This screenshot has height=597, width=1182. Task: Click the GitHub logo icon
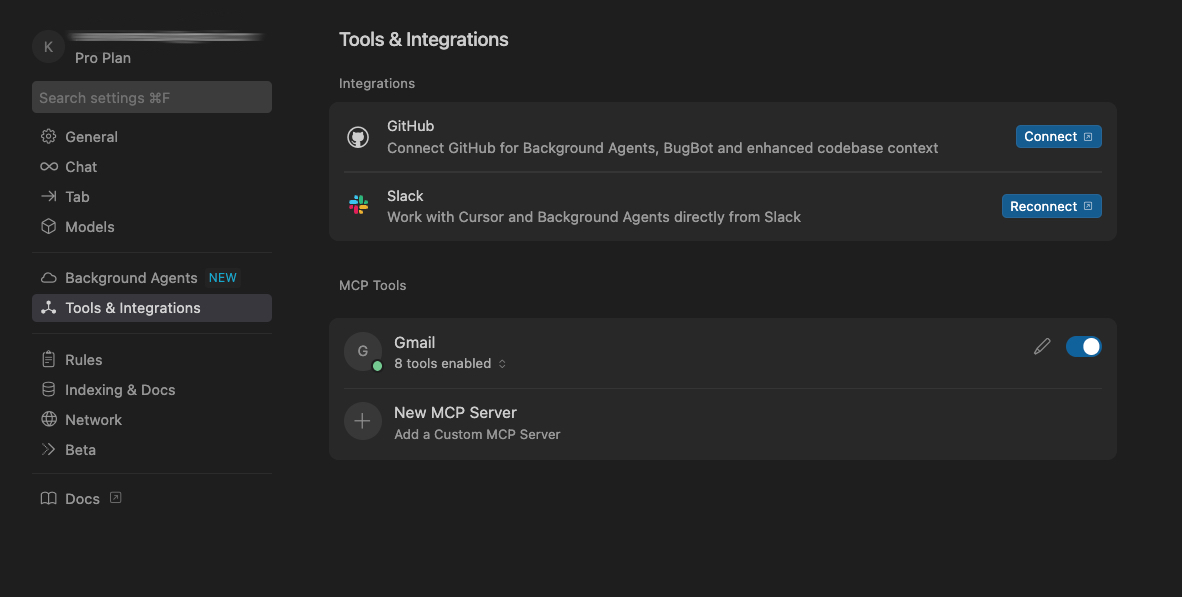[358, 137]
